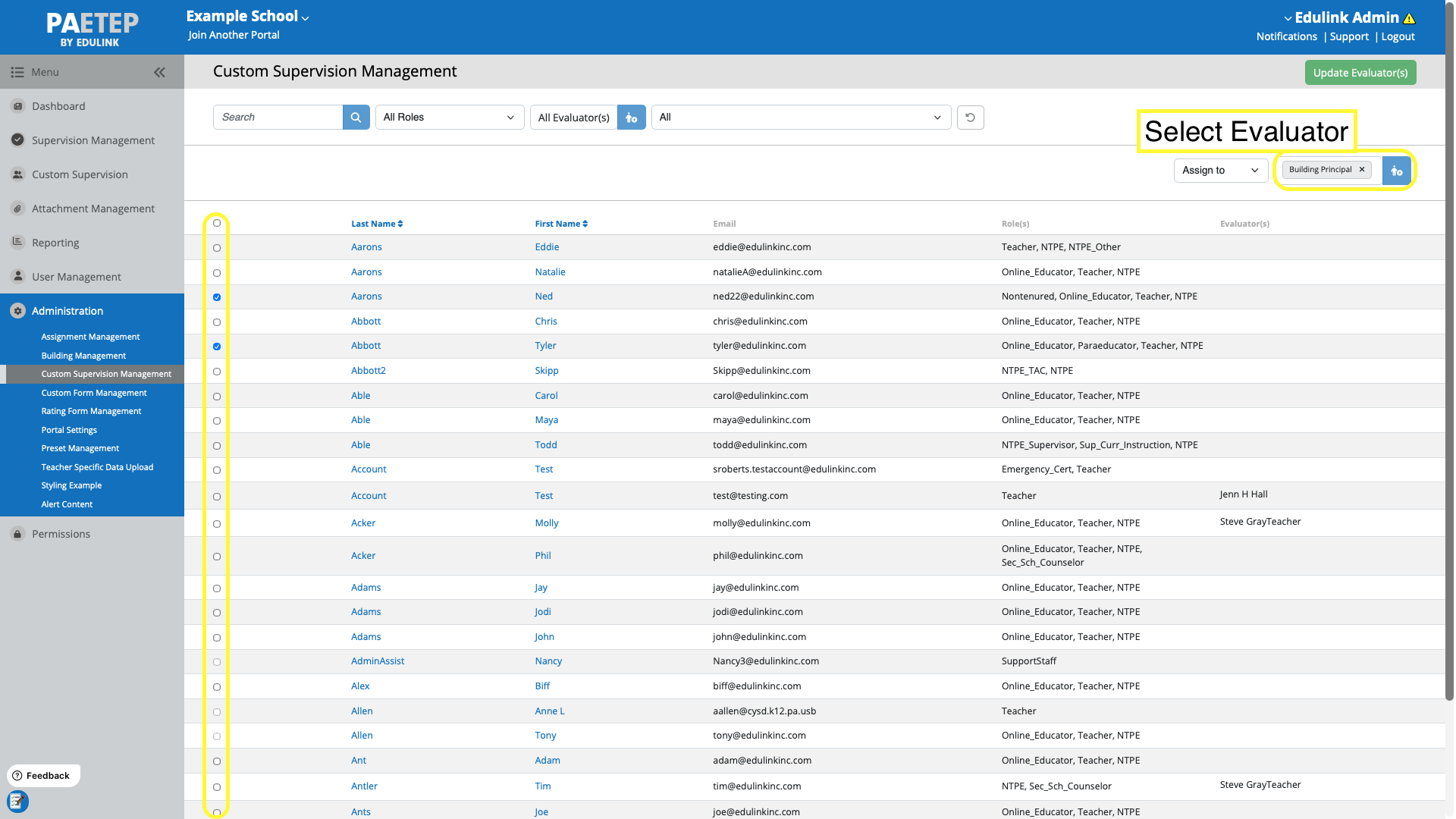Click the evaluator person icon beside All Evaluator(s)
Screen dimensions: 1456x819
click(x=631, y=118)
